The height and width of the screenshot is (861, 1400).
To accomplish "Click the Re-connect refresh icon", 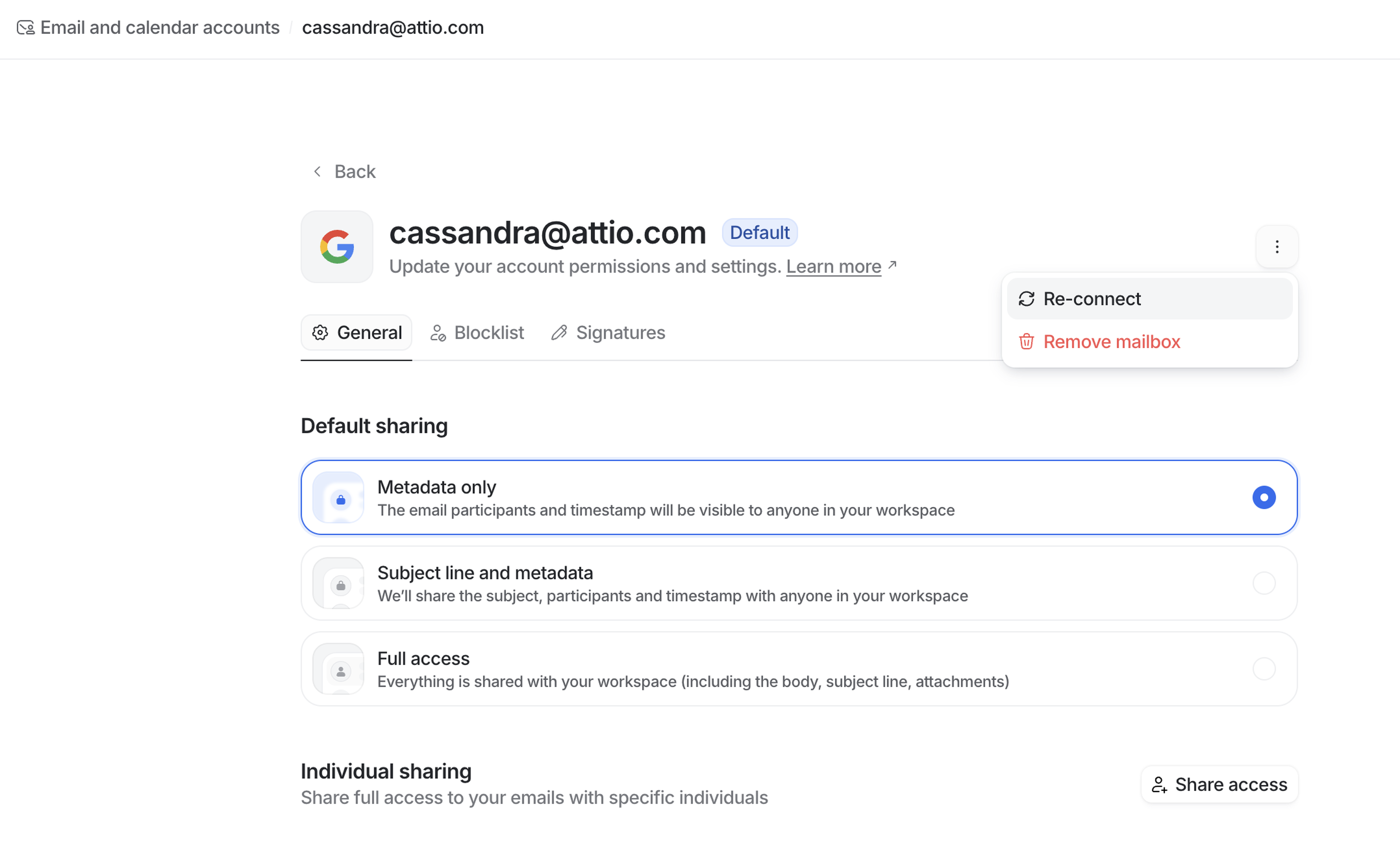I will pos(1026,299).
